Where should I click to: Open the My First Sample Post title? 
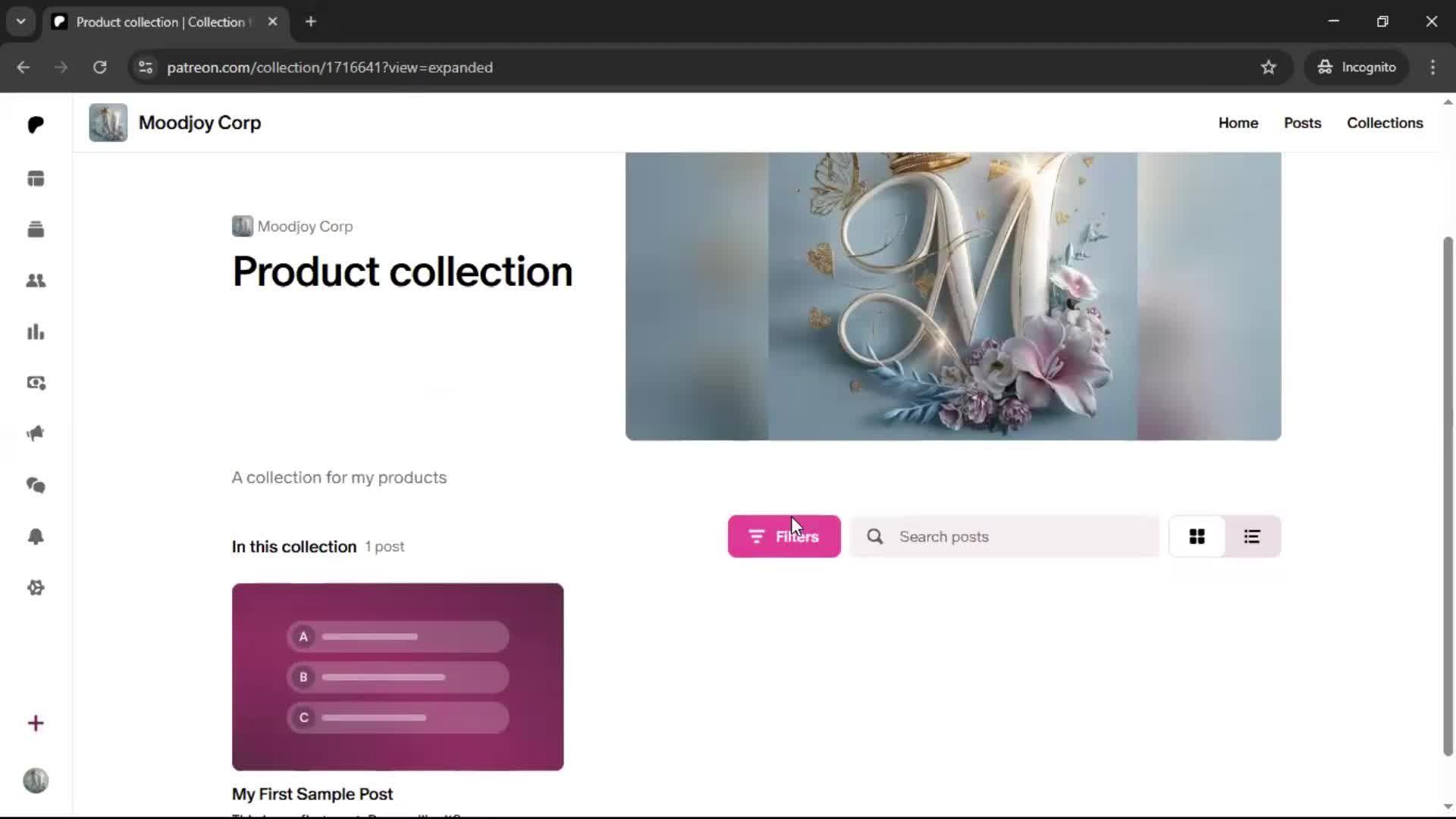point(312,794)
